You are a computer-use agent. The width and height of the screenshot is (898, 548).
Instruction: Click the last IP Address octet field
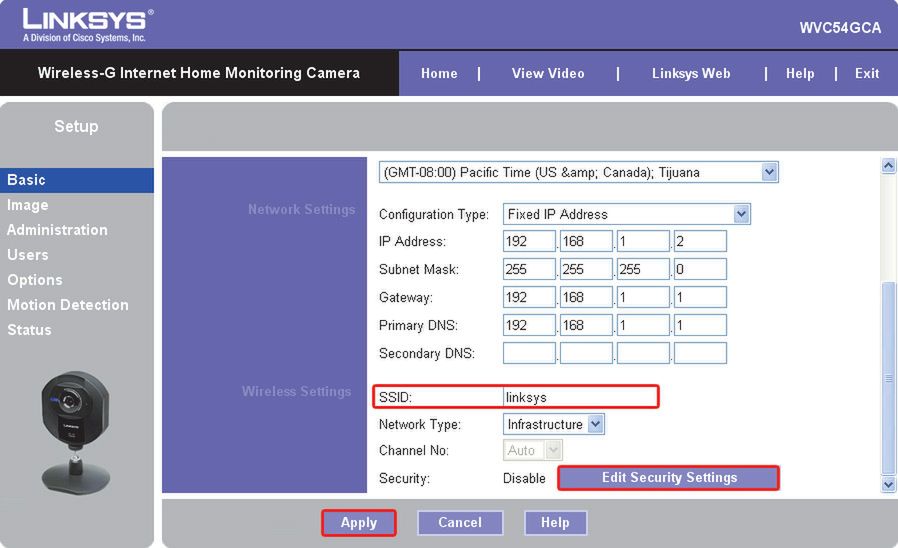[x=700, y=241]
